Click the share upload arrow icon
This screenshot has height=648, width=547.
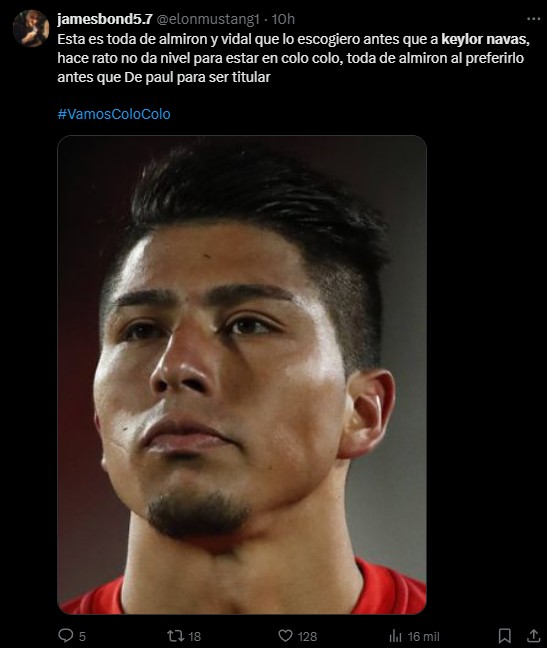click(x=533, y=636)
